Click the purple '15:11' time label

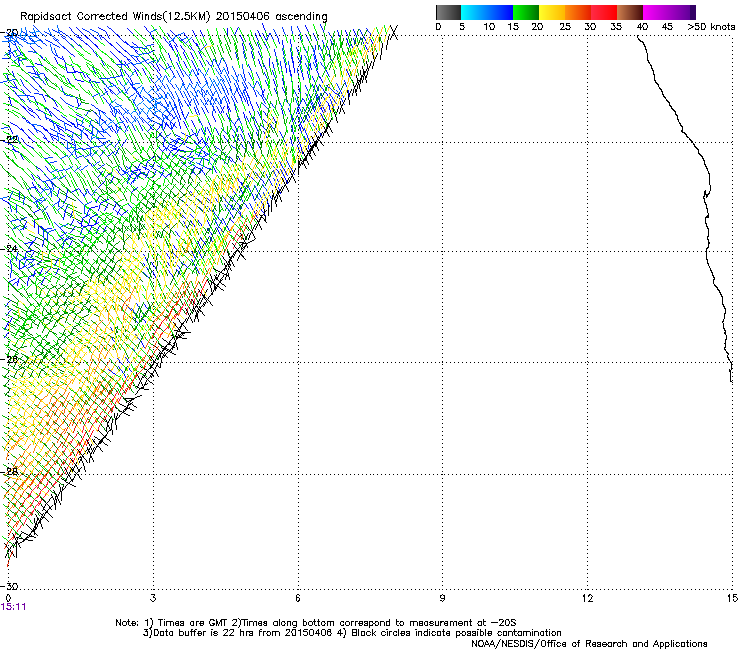click(13, 607)
